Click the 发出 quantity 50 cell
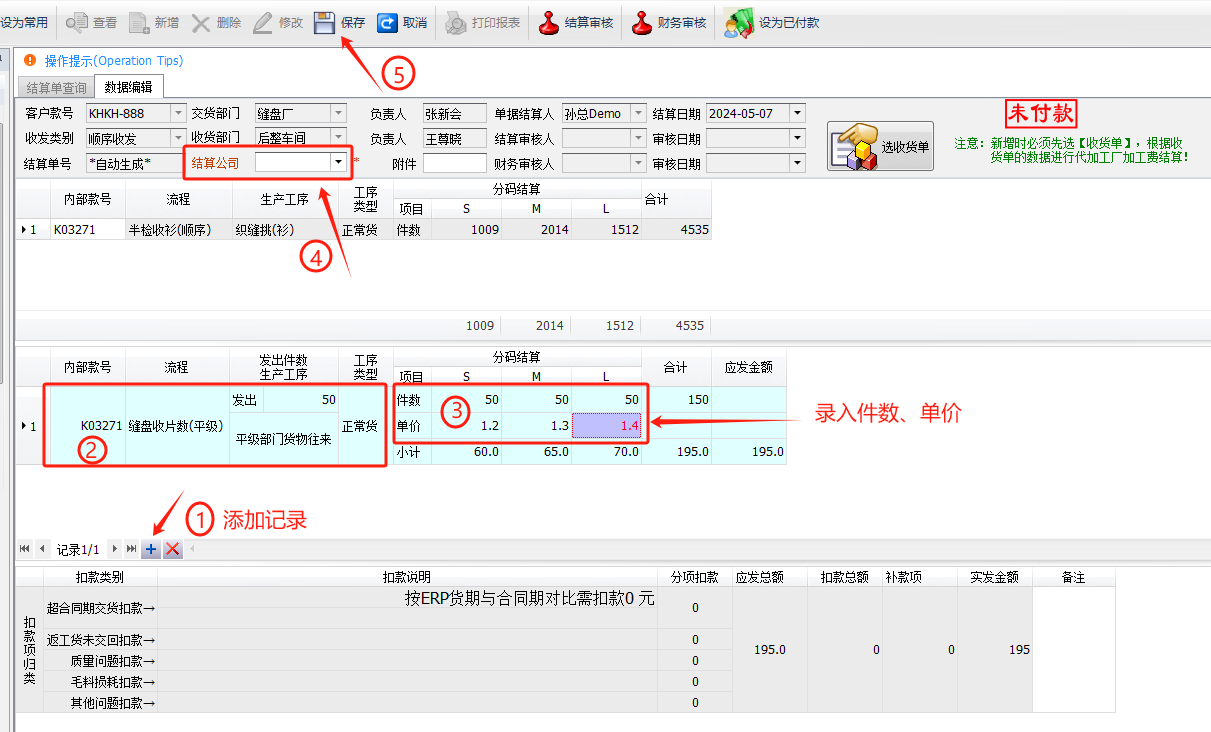Screen dimensions: 1211x732 tap(300, 400)
